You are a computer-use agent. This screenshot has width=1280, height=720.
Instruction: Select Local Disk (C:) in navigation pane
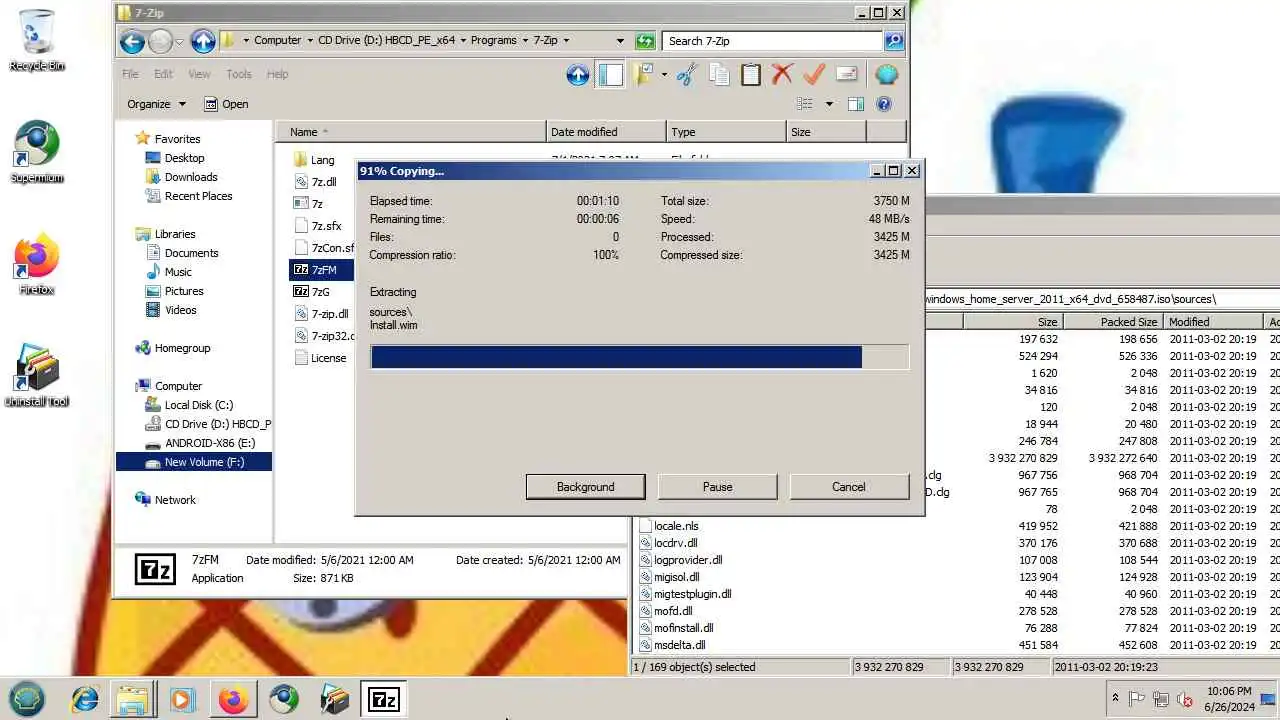click(189, 405)
